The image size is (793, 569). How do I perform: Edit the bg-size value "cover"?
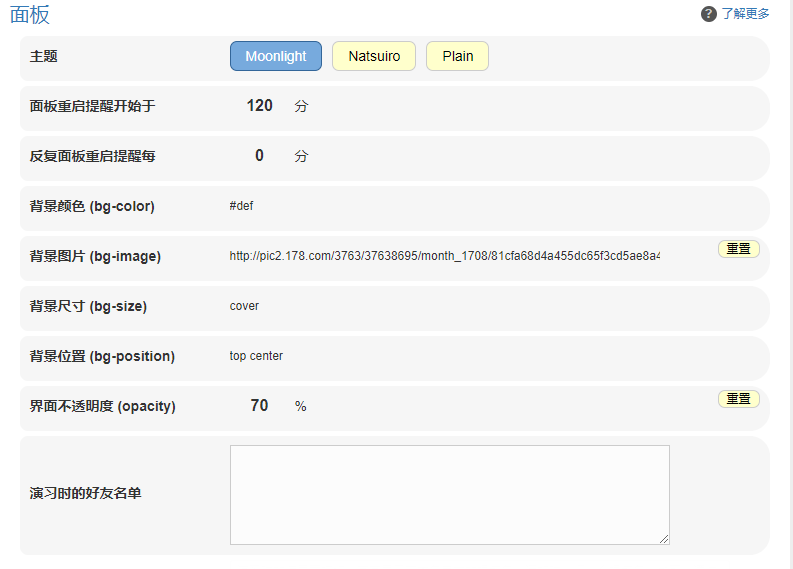pos(300,306)
